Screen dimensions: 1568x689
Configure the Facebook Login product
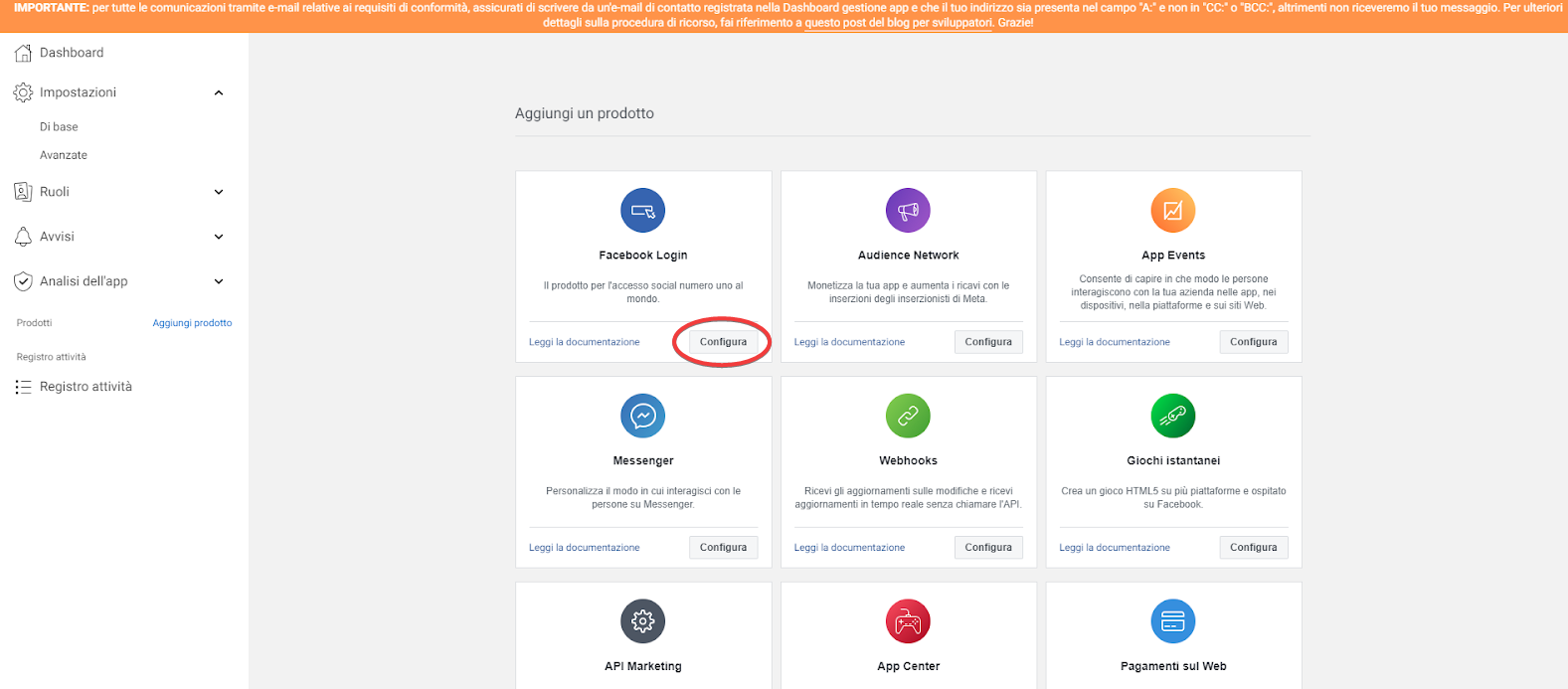(723, 342)
